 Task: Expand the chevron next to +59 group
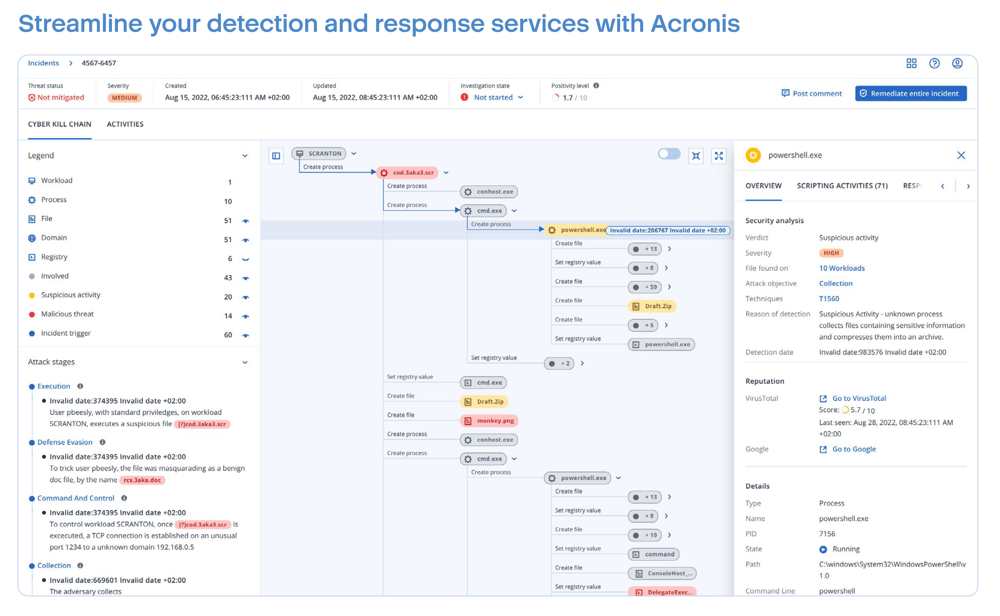point(669,287)
